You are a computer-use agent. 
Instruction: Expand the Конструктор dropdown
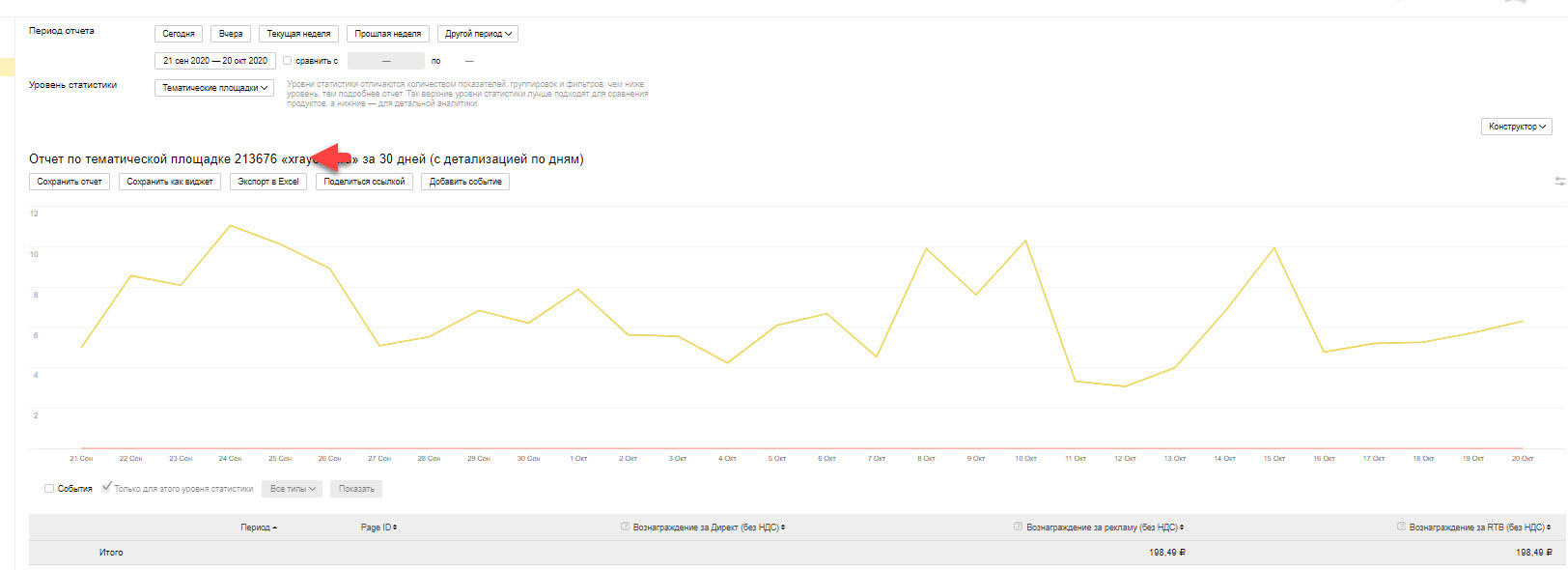(1516, 127)
